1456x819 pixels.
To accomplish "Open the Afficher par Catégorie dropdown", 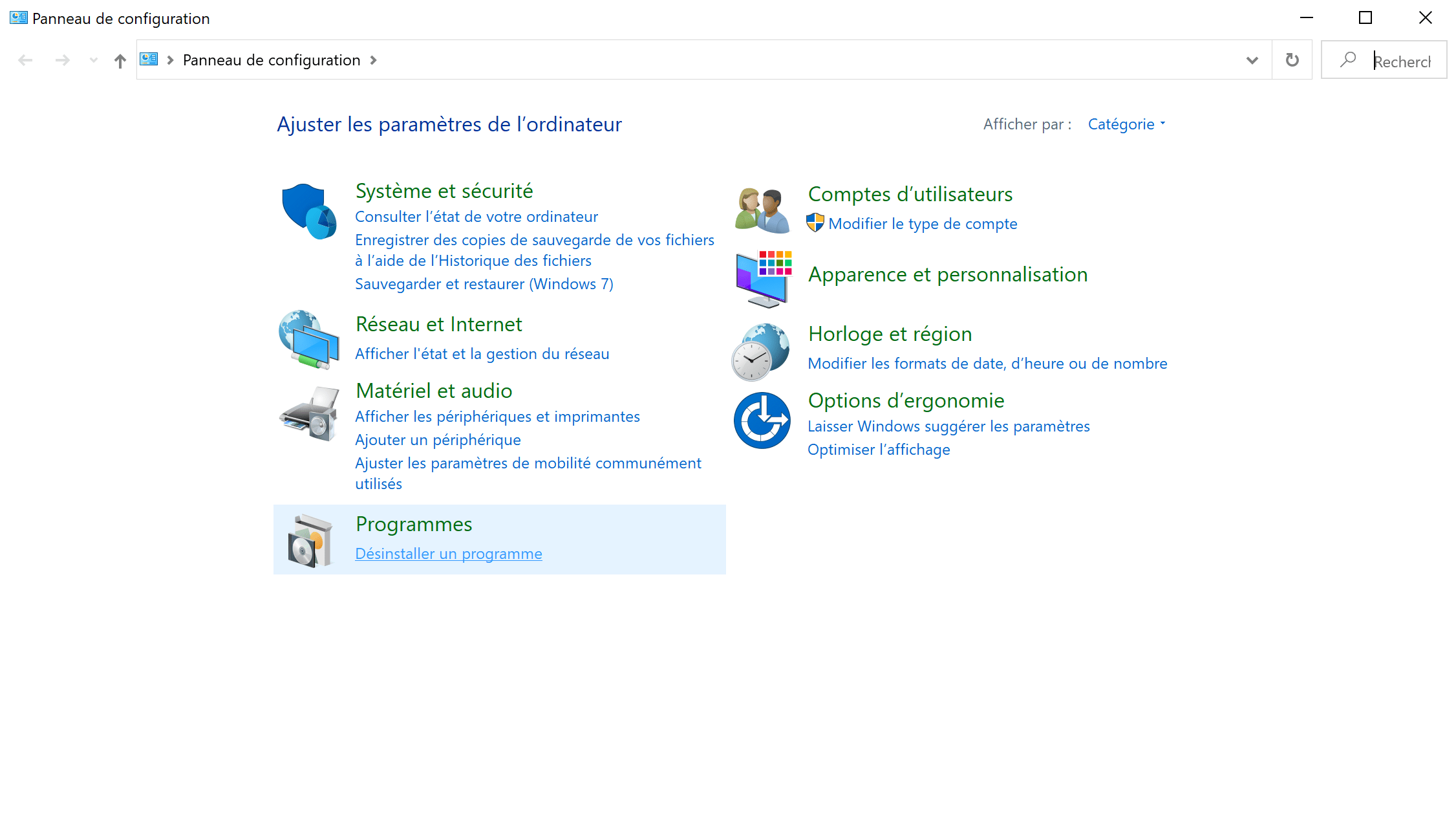I will (1127, 124).
